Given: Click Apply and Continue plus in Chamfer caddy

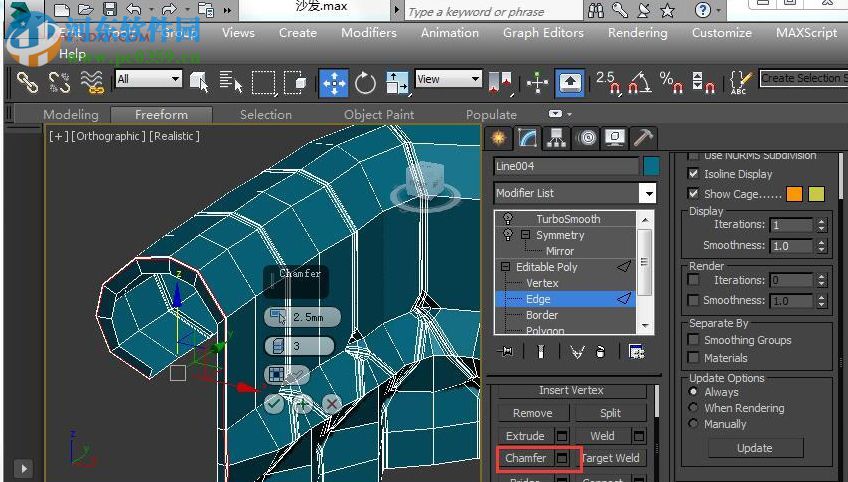Looking at the screenshot, I should [x=303, y=404].
